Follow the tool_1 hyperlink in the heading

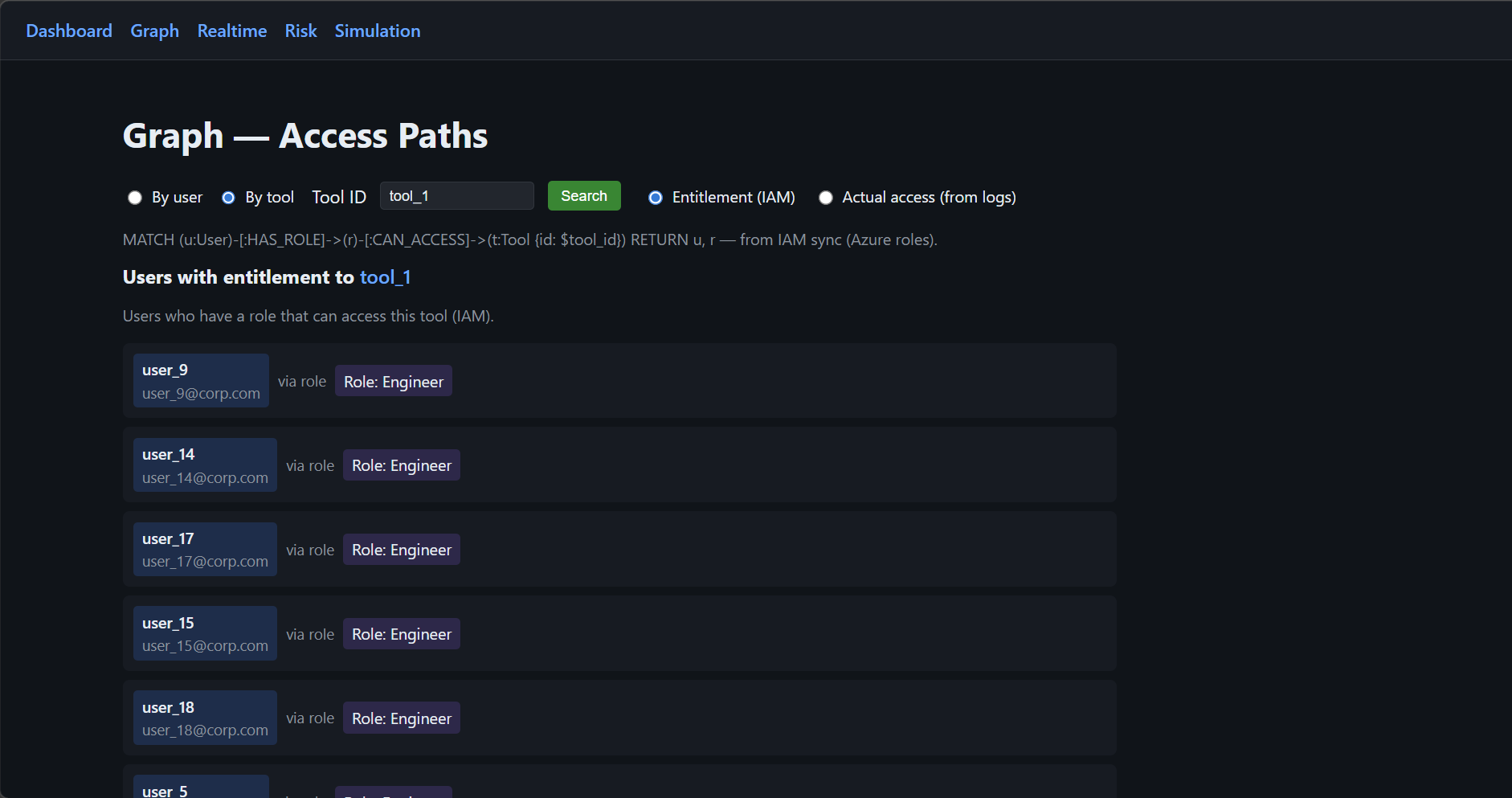[x=386, y=277]
